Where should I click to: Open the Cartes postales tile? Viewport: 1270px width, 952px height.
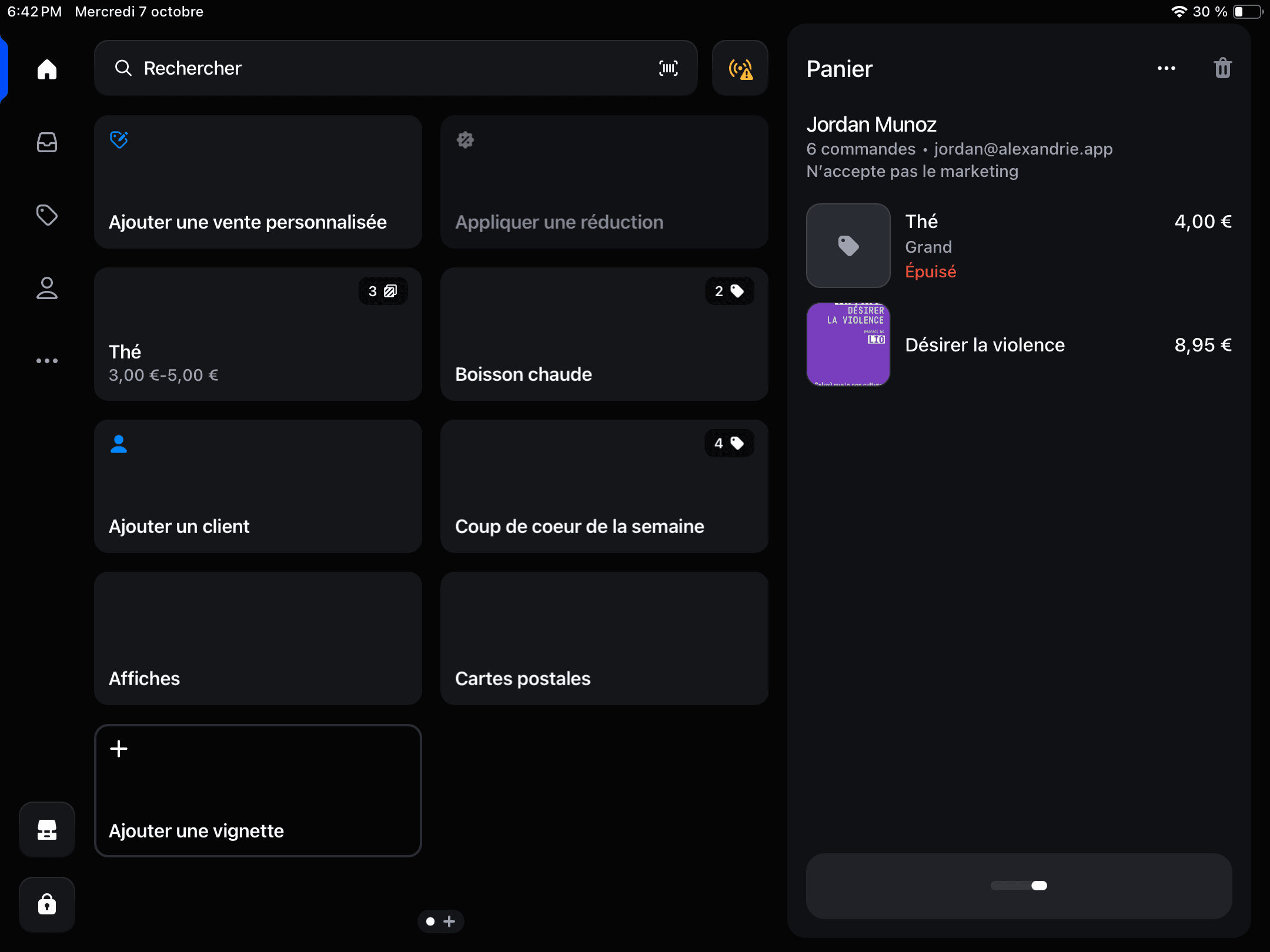click(x=604, y=638)
